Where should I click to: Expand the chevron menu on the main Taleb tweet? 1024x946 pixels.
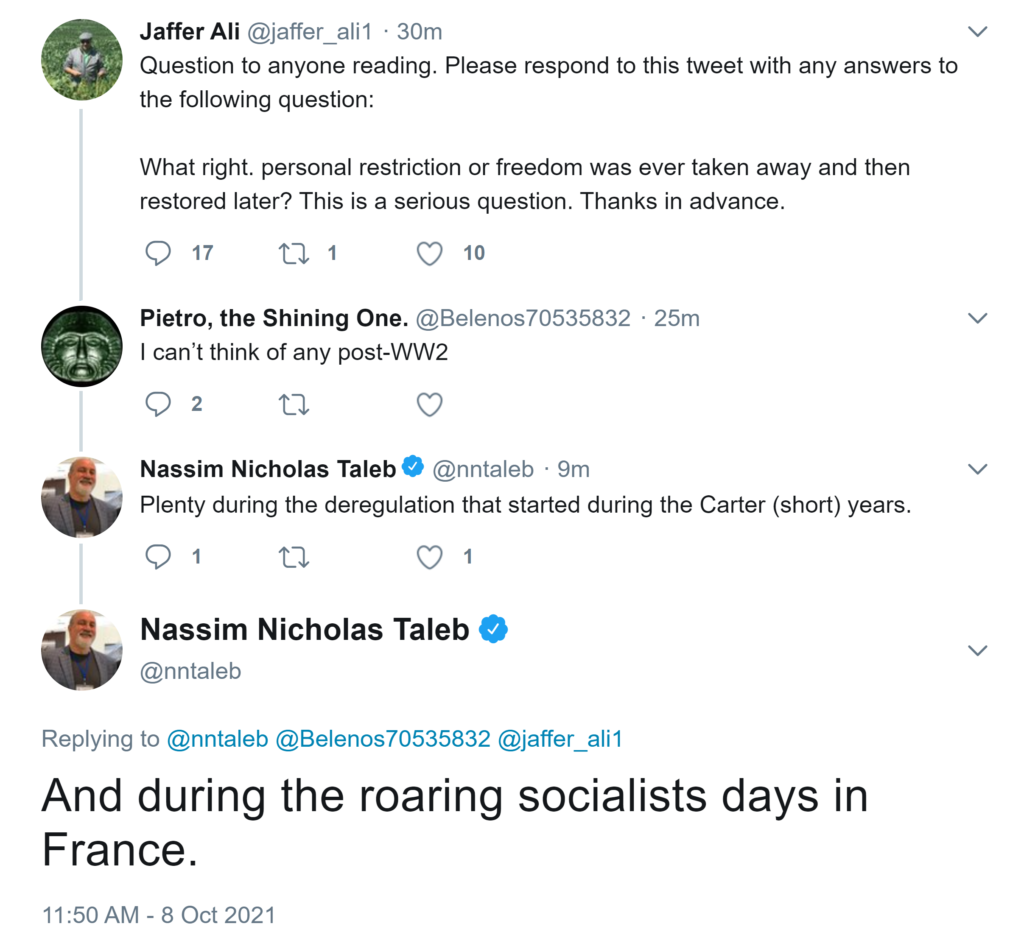click(978, 651)
